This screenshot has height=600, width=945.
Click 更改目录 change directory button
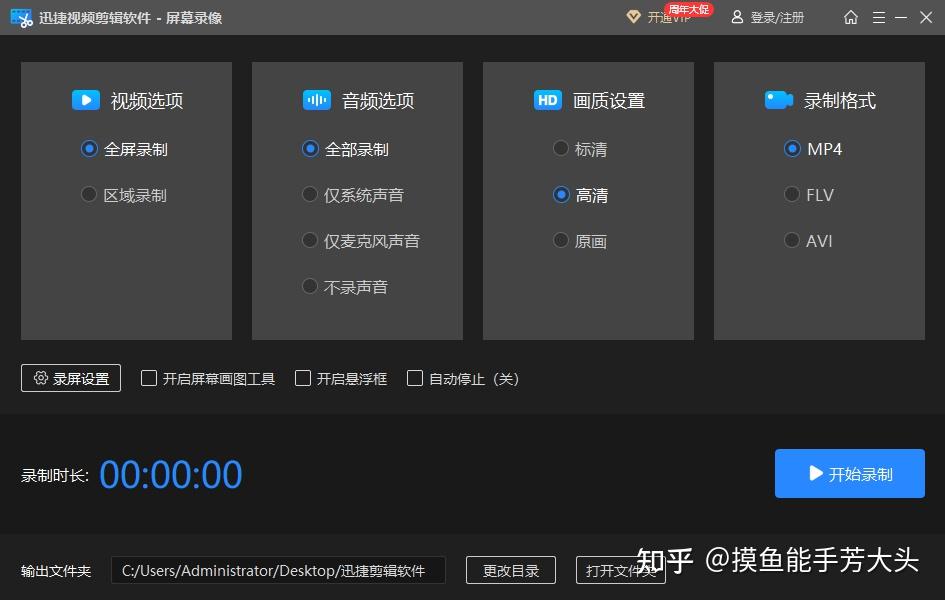click(x=511, y=570)
